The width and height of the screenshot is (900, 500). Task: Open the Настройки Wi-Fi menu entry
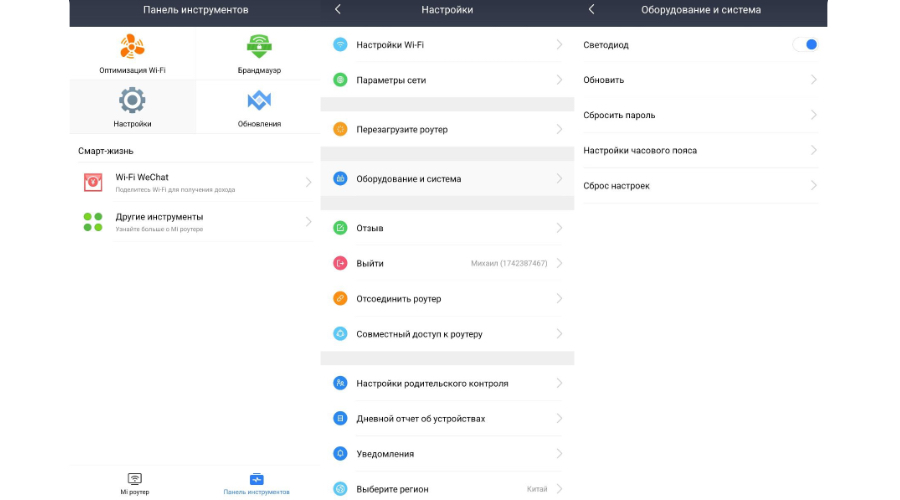(447, 44)
